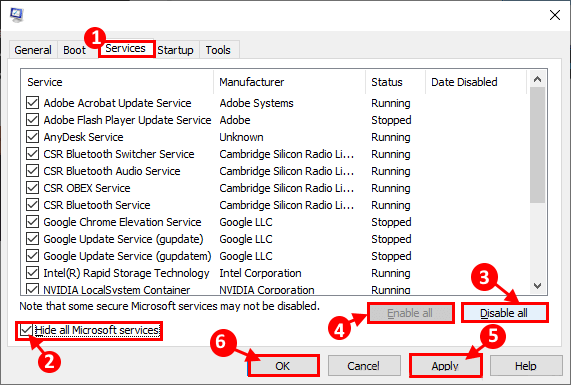
Task: Sort by the Manufacturer column header
Action: (290, 82)
